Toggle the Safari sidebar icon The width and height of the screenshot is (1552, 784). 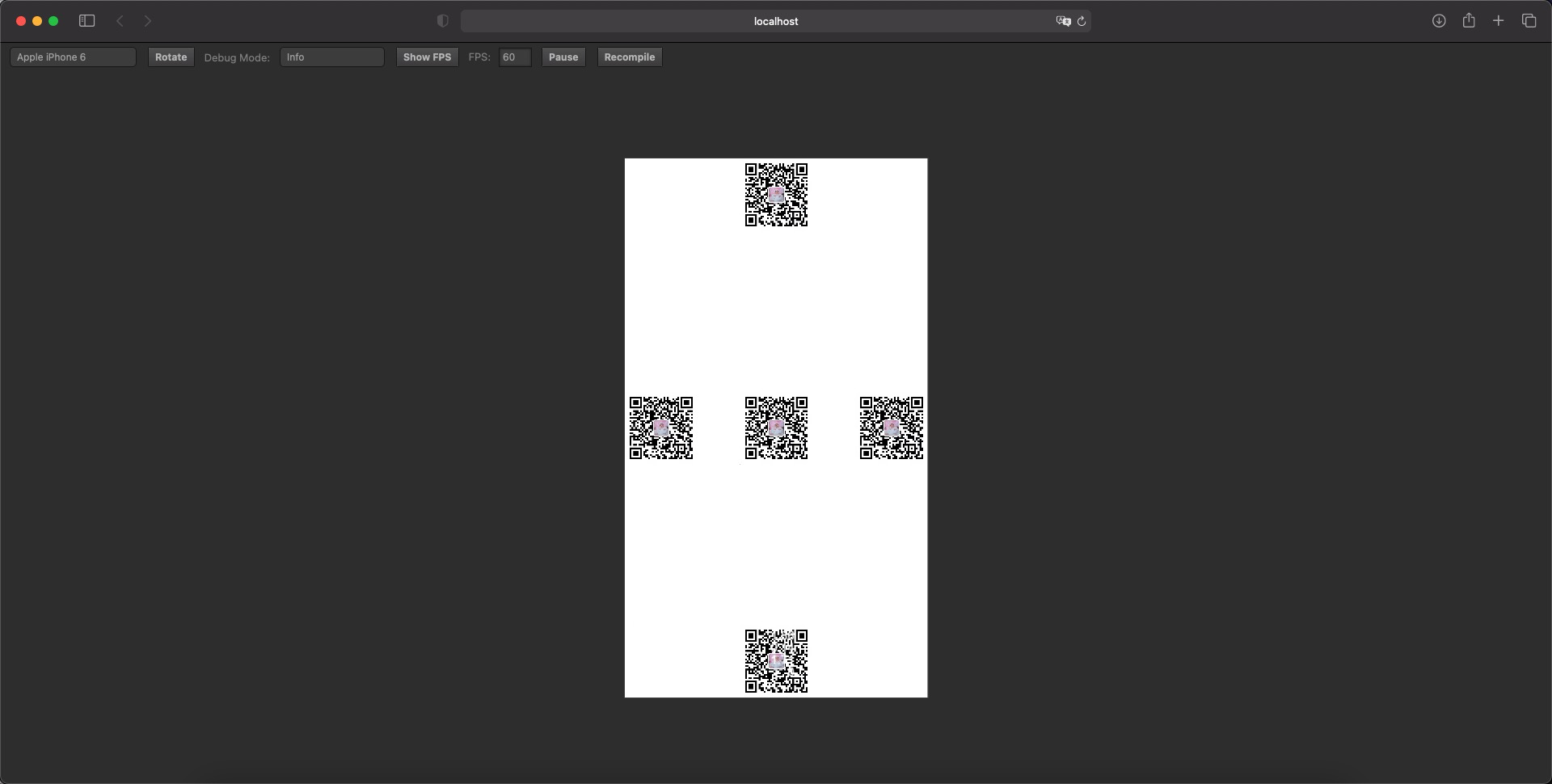point(87,21)
